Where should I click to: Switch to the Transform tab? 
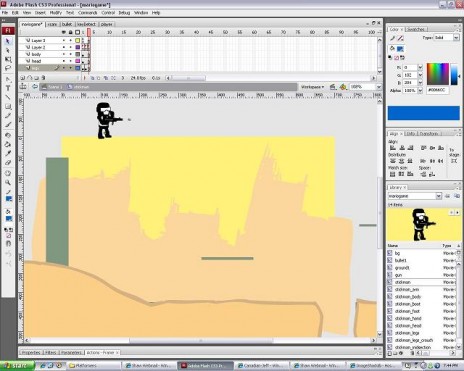[429, 134]
